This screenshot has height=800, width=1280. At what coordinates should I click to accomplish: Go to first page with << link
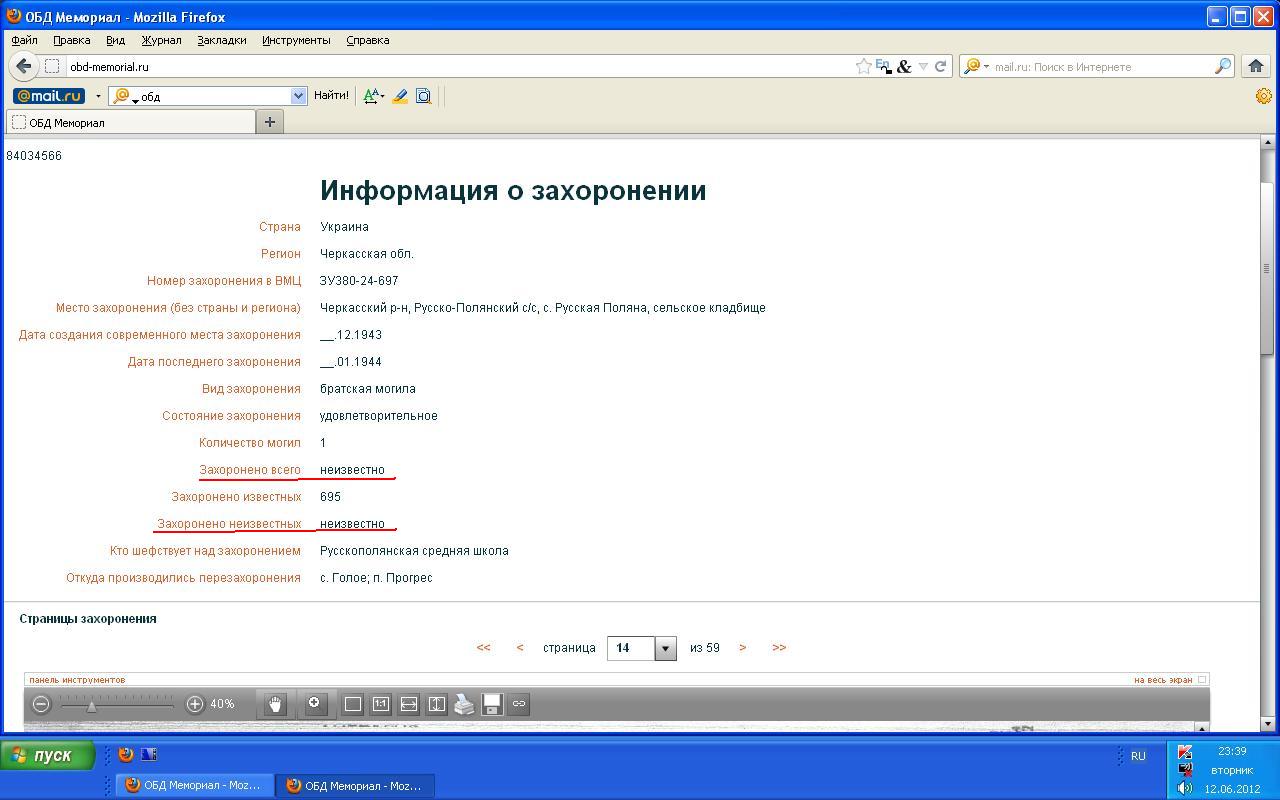(x=484, y=648)
